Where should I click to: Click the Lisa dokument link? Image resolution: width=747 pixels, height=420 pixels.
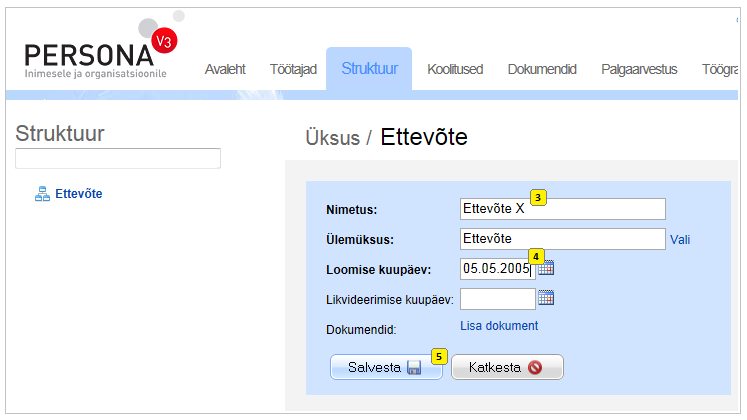point(498,326)
